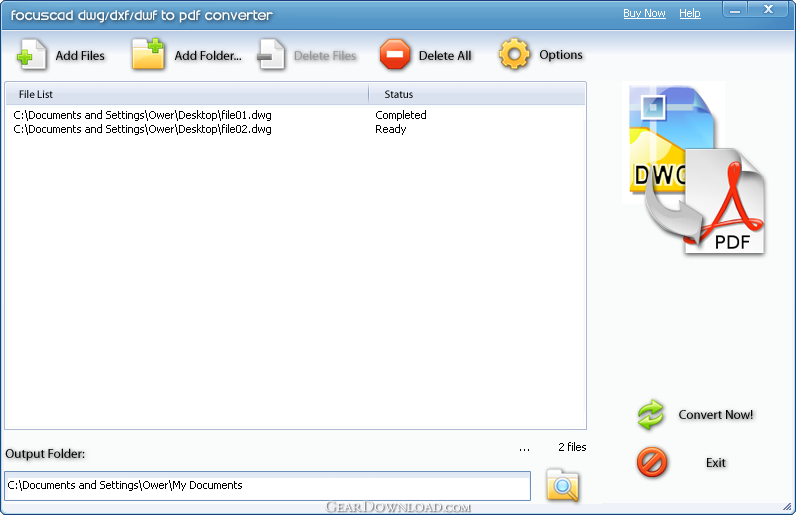Open the Help link

click(x=690, y=13)
